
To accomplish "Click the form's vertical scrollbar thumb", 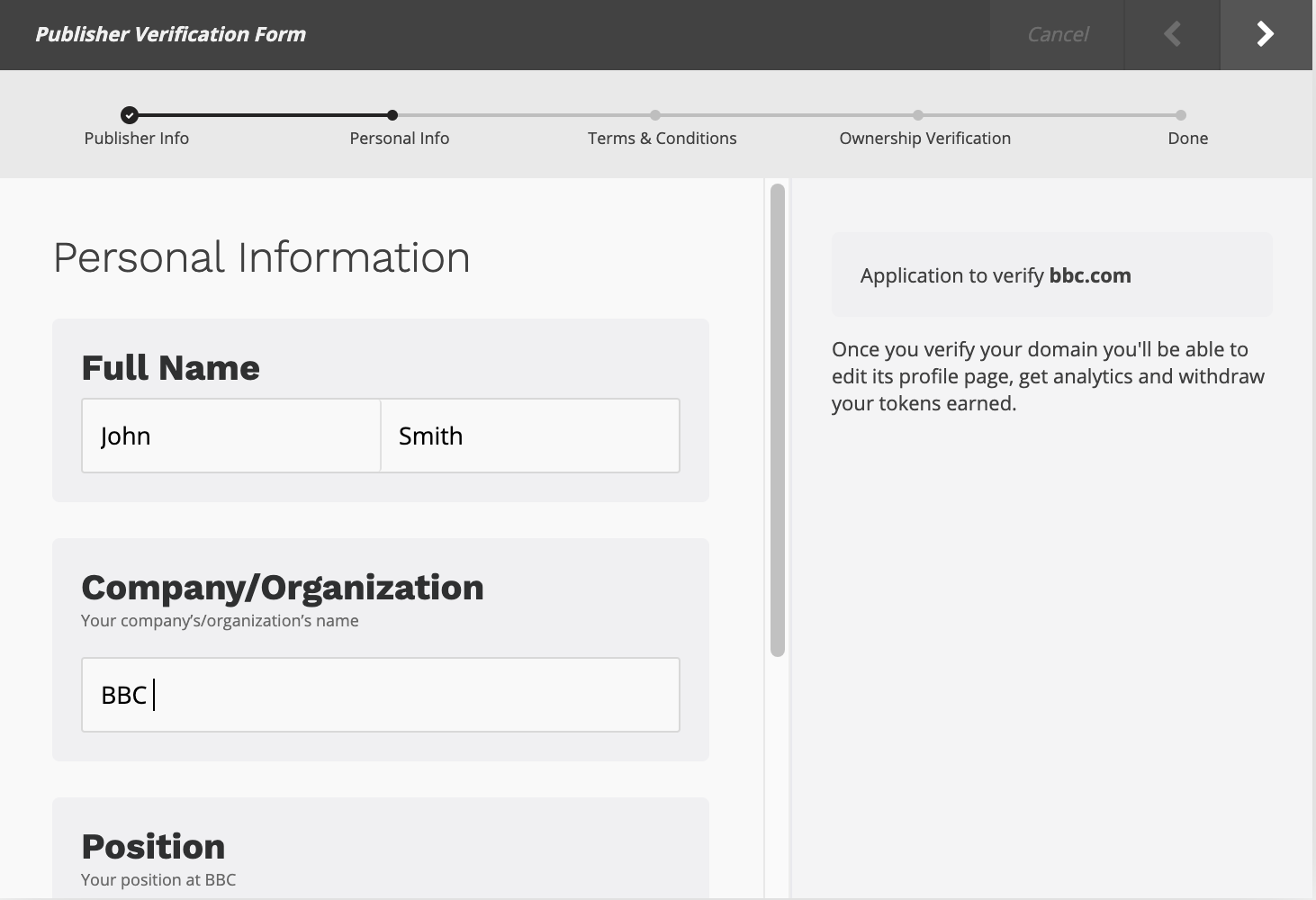I will click(778, 419).
